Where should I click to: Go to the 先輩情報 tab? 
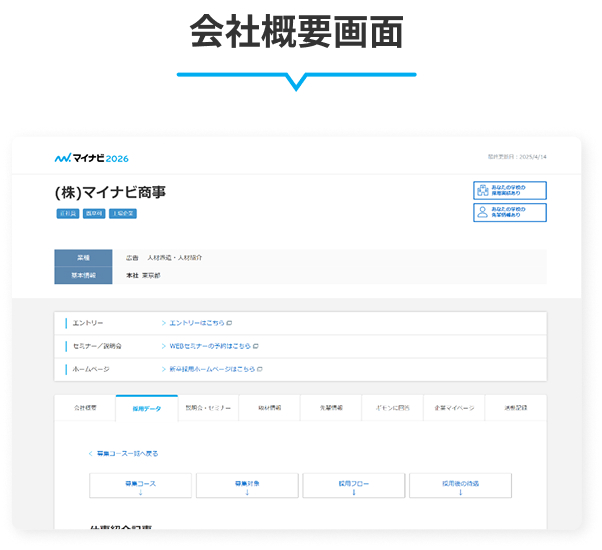click(331, 408)
